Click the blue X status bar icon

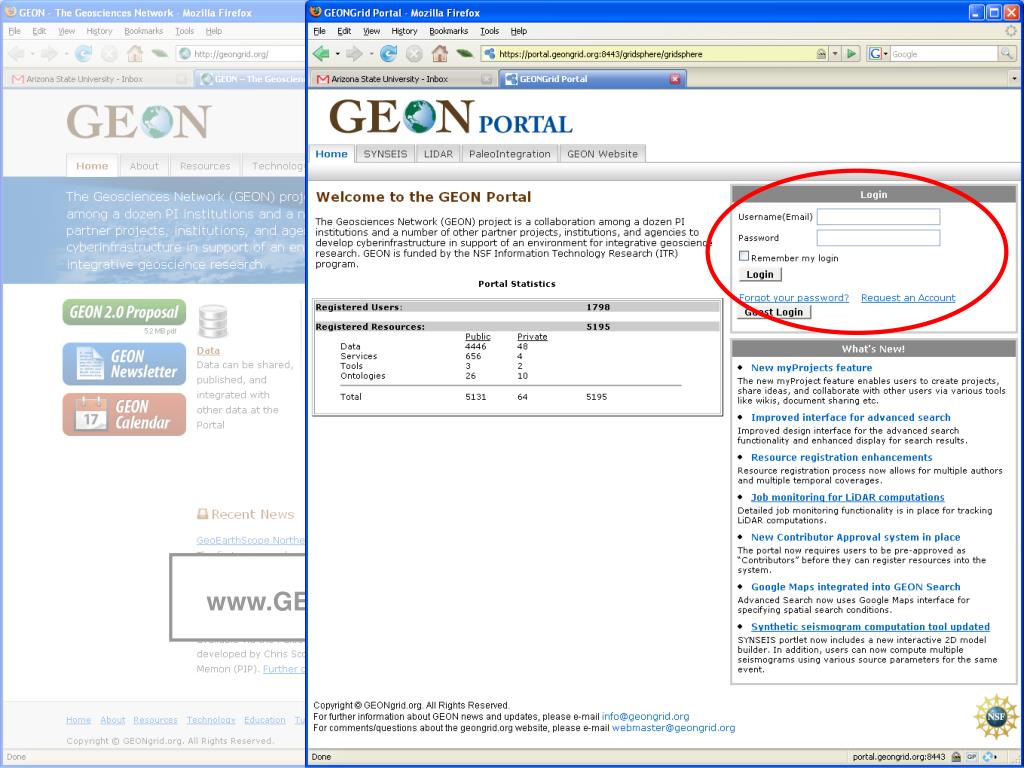(x=988, y=757)
